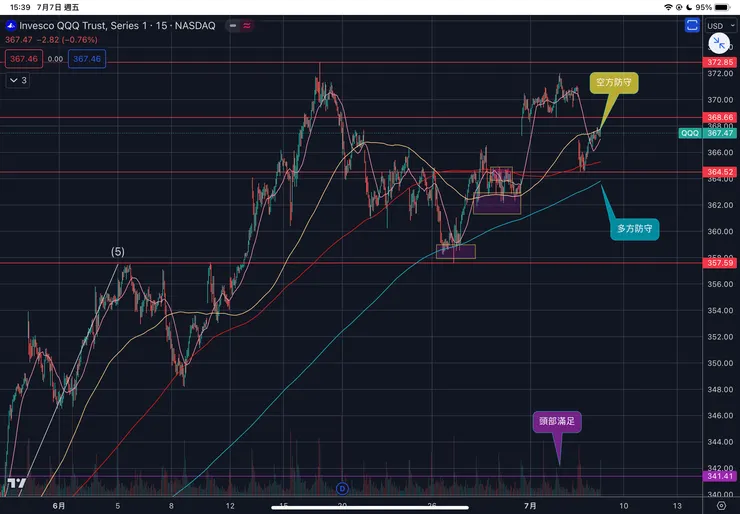Tap the TradingView logo
740x514 pixels.
pos(16,483)
